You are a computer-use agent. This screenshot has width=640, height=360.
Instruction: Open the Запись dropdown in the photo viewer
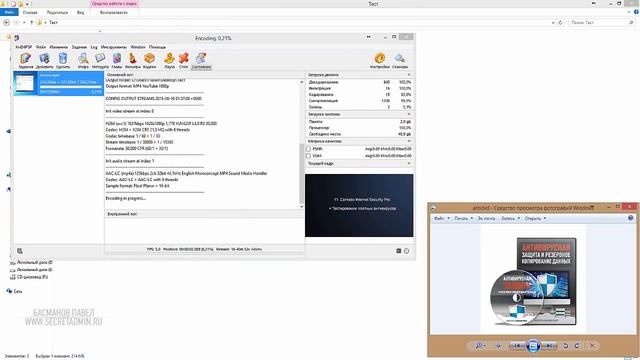[511, 218]
